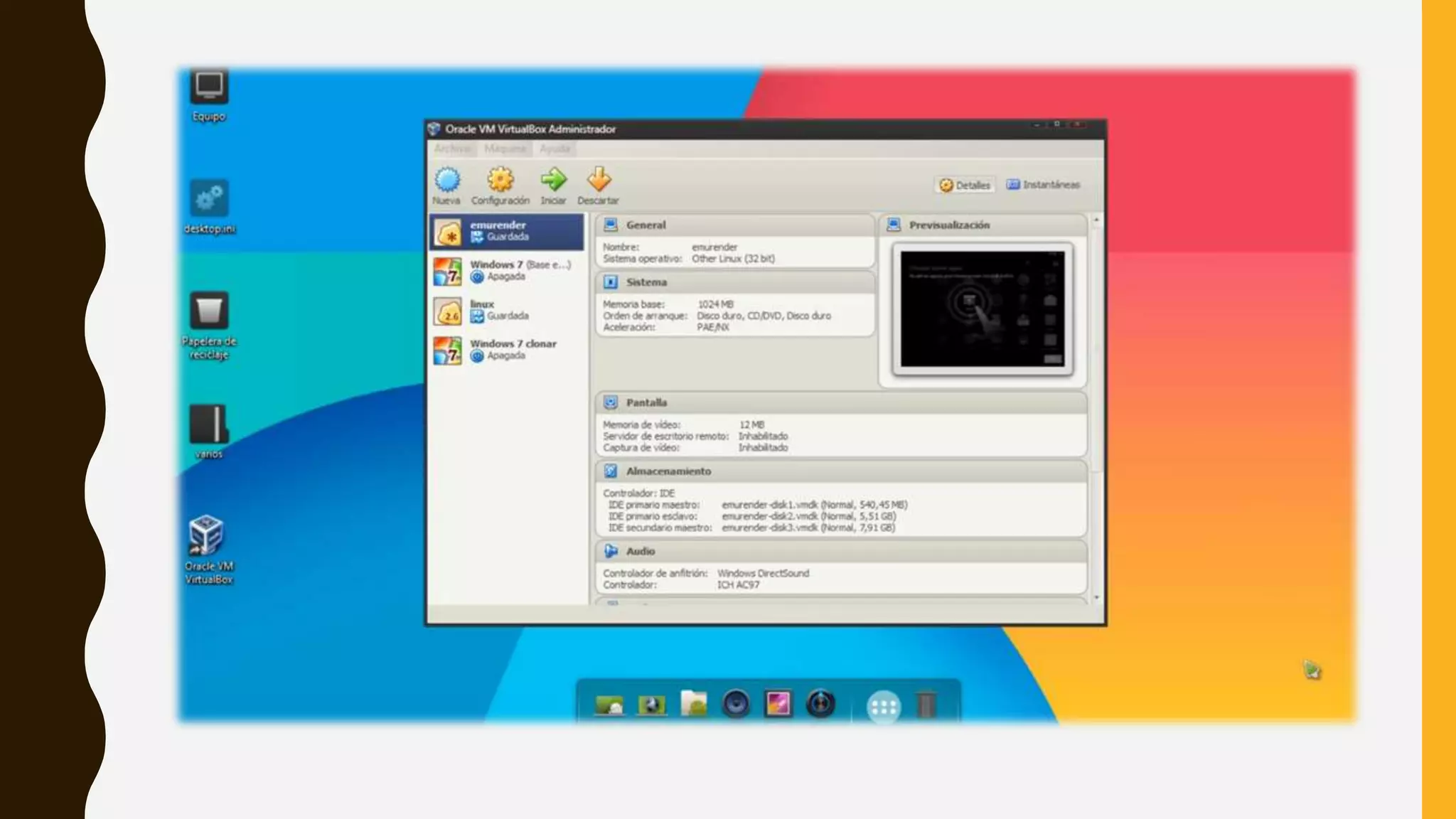Select the Windows 7 clonar machine
Image resolution: width=1456 pixels, height=819 pixels.
[x=506, y=350]
